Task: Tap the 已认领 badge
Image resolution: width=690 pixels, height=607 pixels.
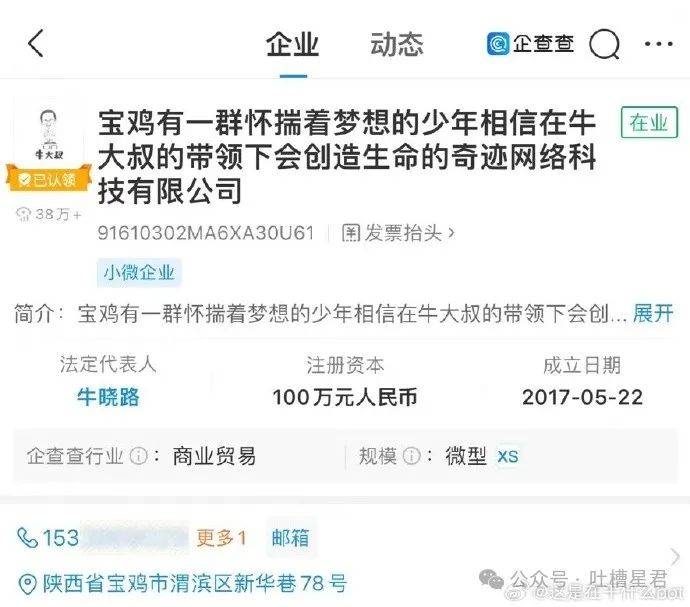Action: pyautogui.click(x=49, y=179)
